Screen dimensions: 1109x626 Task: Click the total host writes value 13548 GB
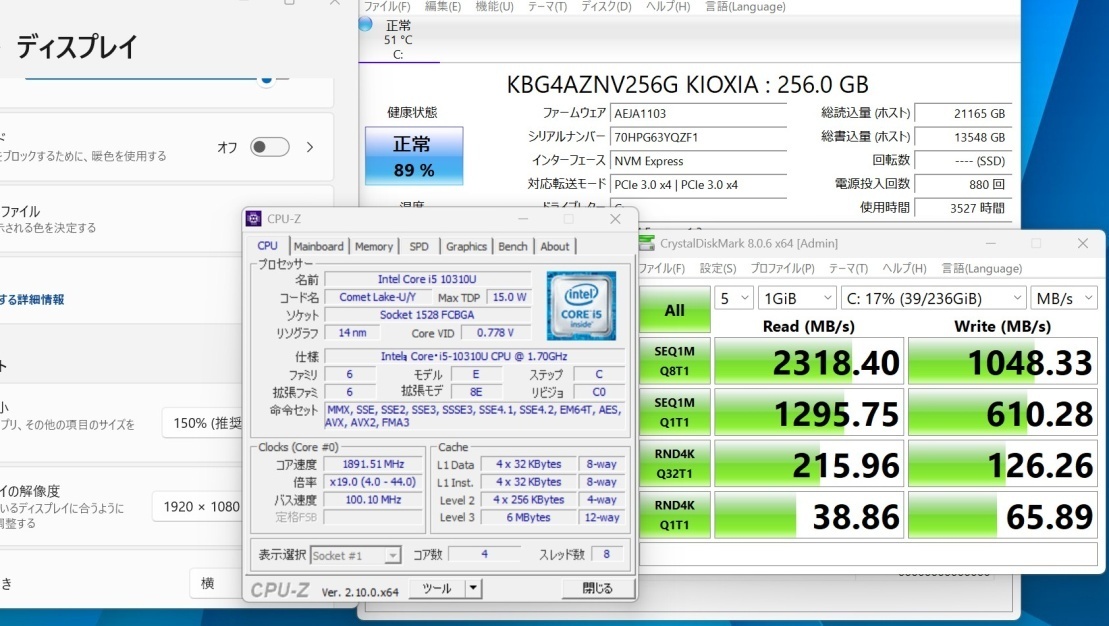963,137
